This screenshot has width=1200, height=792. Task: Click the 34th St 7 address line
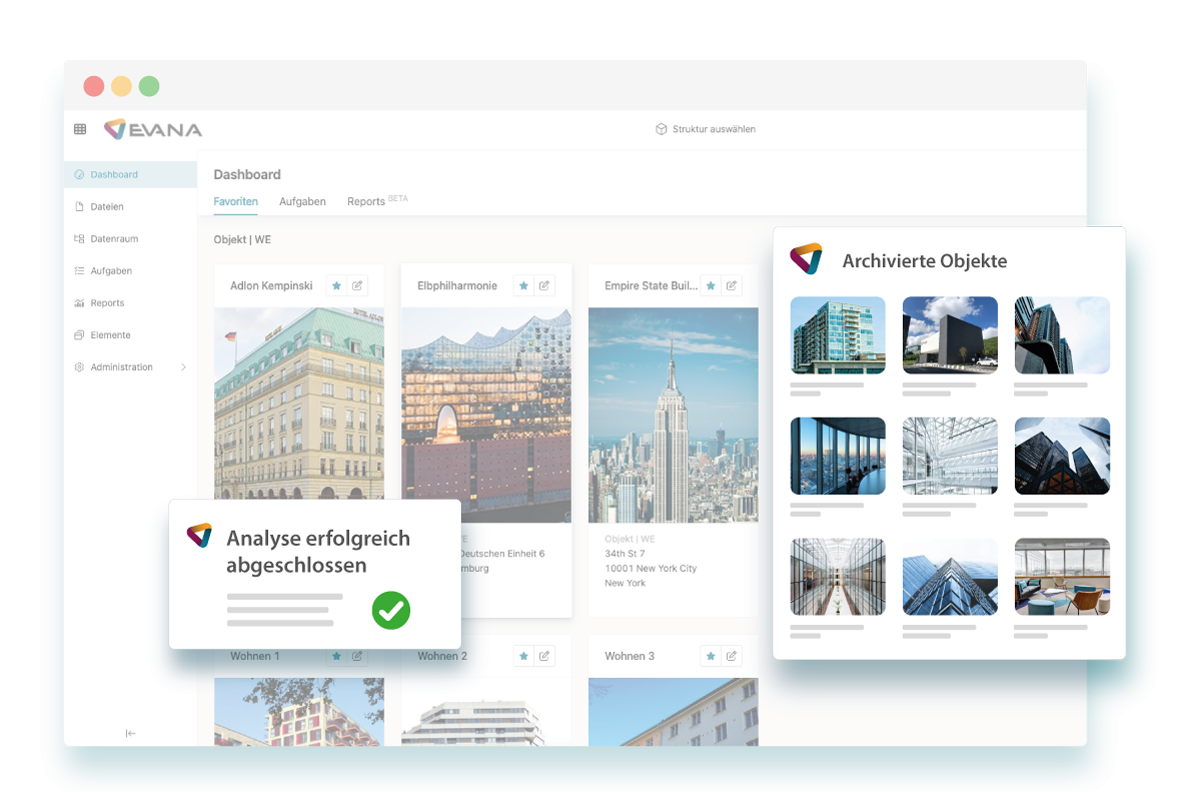tap(625, 553)
